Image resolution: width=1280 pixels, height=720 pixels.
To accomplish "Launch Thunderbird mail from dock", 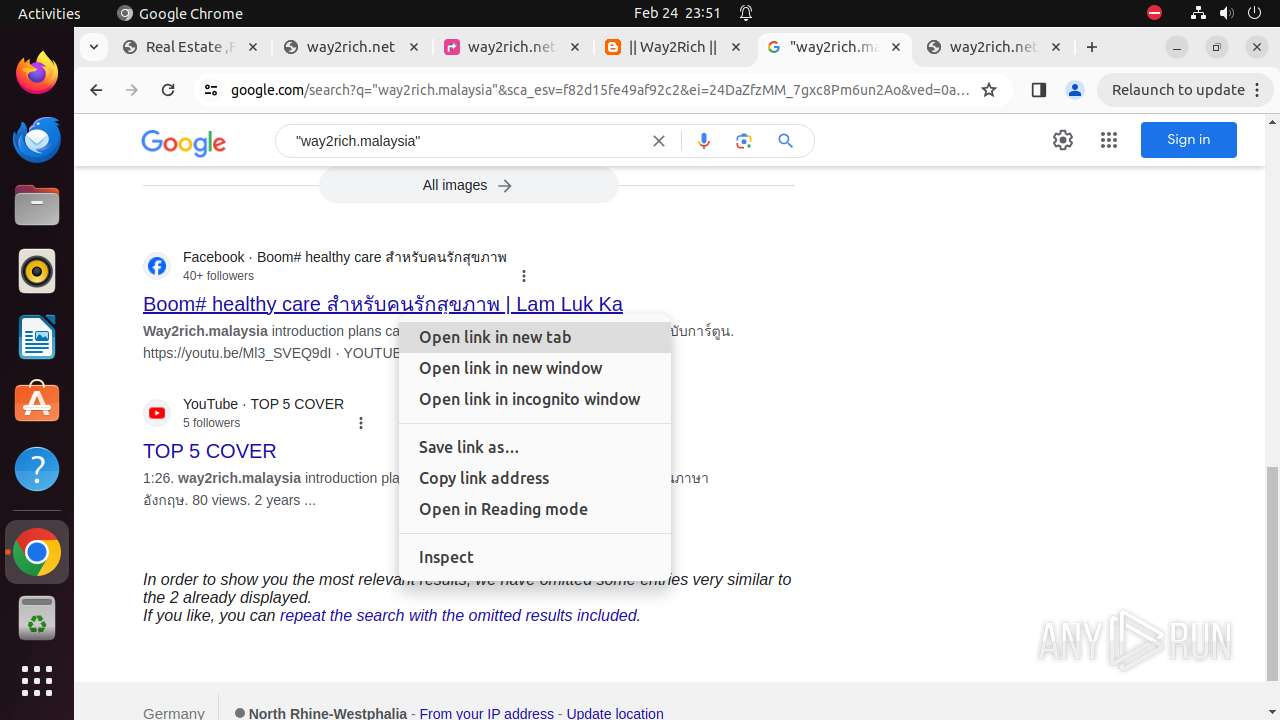I will 37,139.
